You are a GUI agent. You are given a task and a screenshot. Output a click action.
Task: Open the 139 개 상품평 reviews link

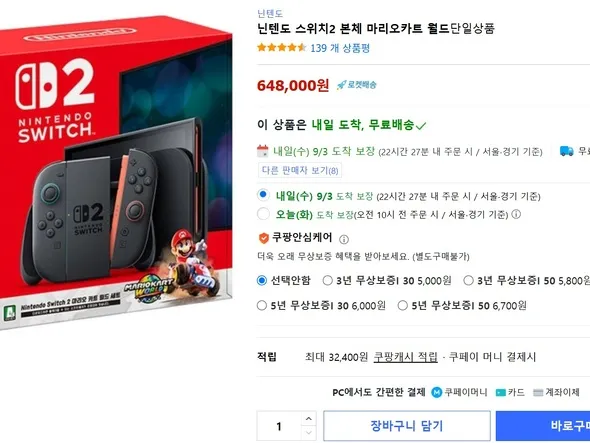(340, 48)
